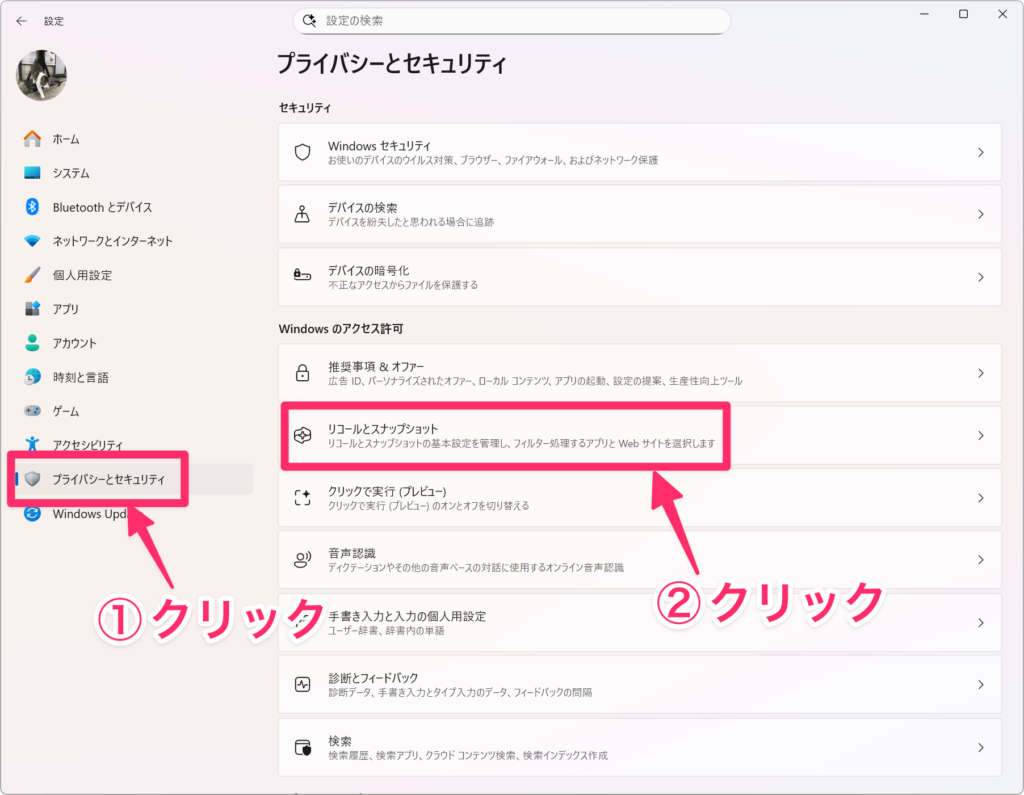Click the プライバシーとセキュリティ page heading
Image resolution: width=1024 pixels, height=795 pixels.
click(x=392, y=64)
